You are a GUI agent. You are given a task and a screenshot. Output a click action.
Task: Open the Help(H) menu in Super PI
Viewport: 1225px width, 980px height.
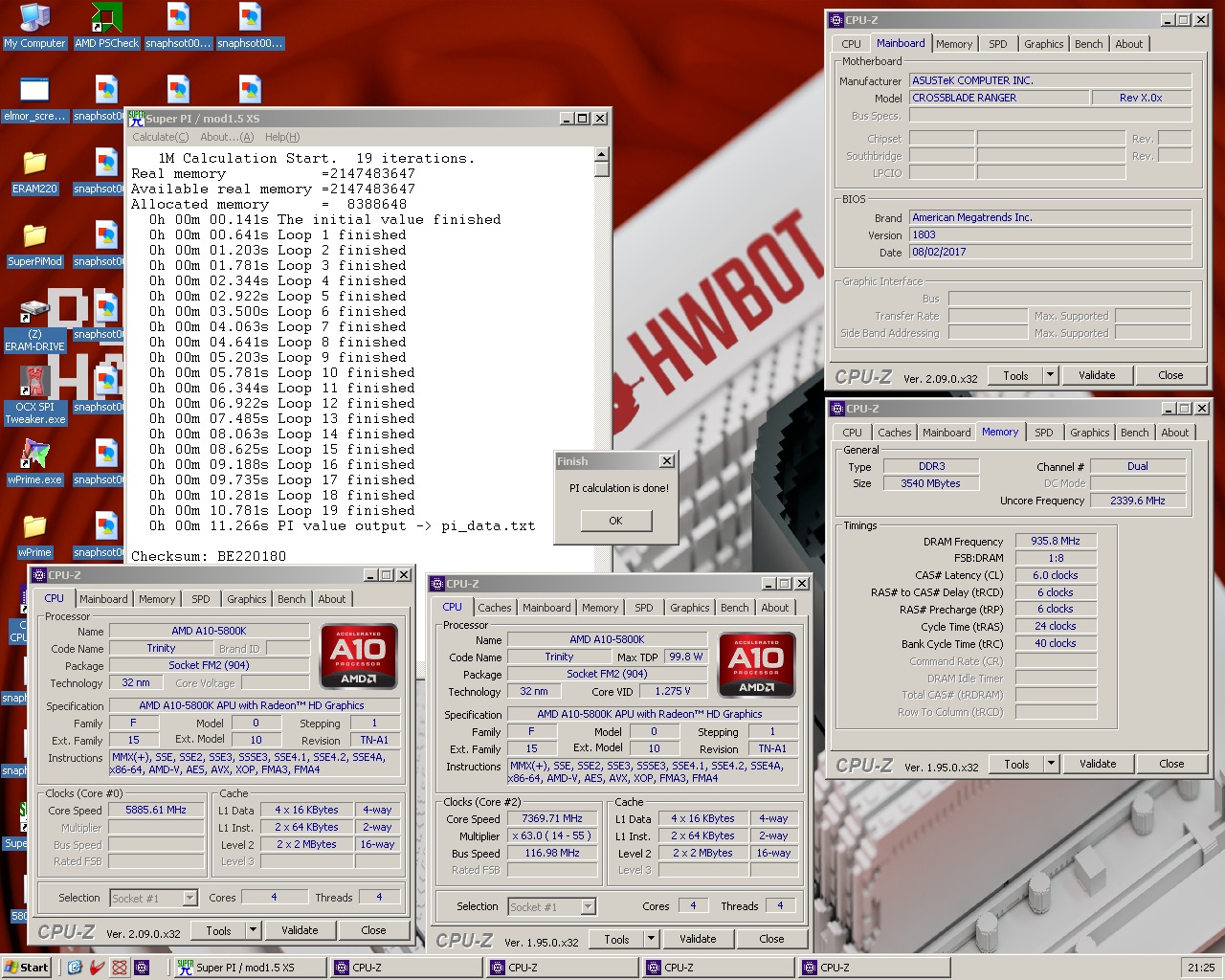282,137
